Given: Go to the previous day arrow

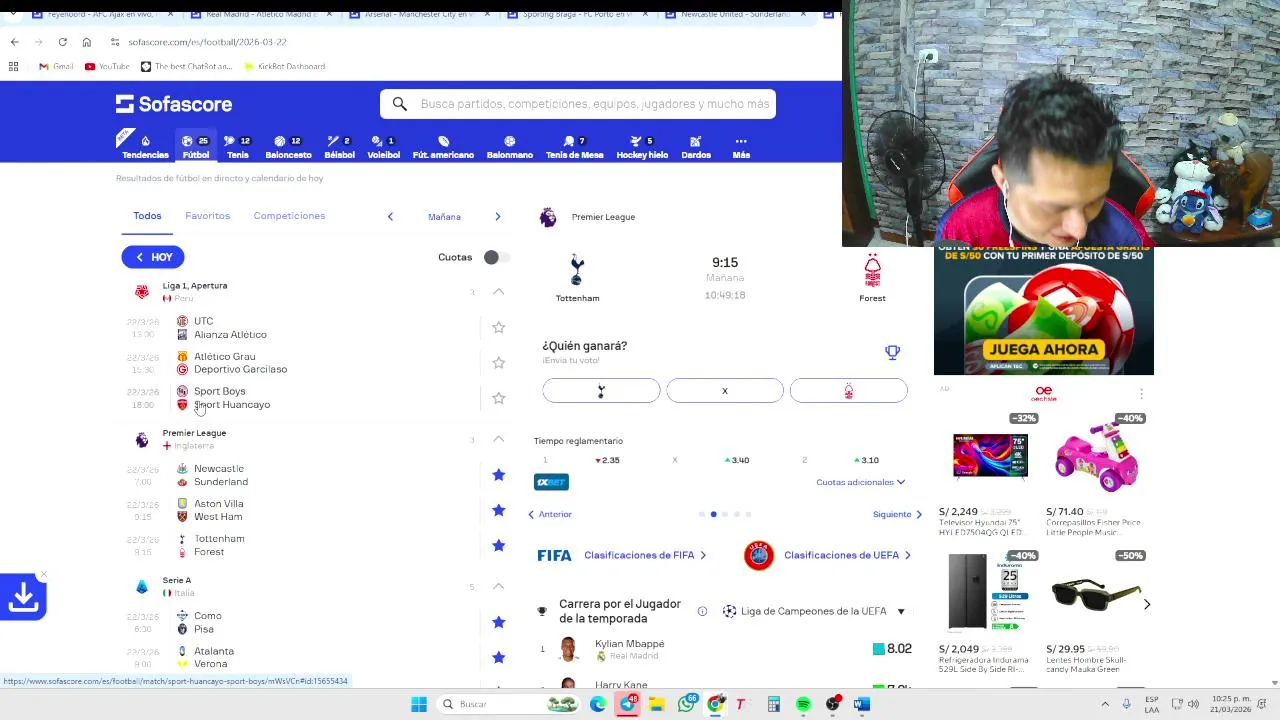Looking at the screenshot, I should [390, 216].
